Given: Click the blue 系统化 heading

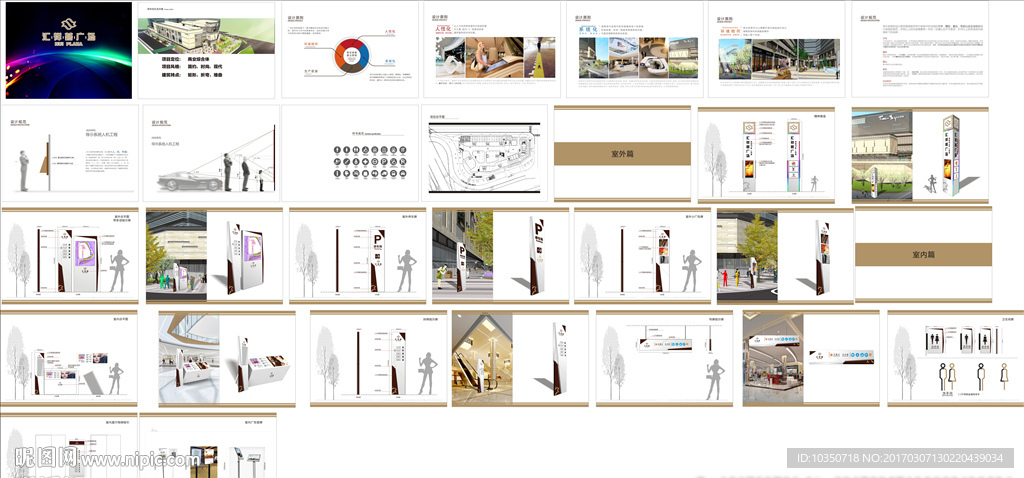Looking at the screenshot, I should 588,29.
